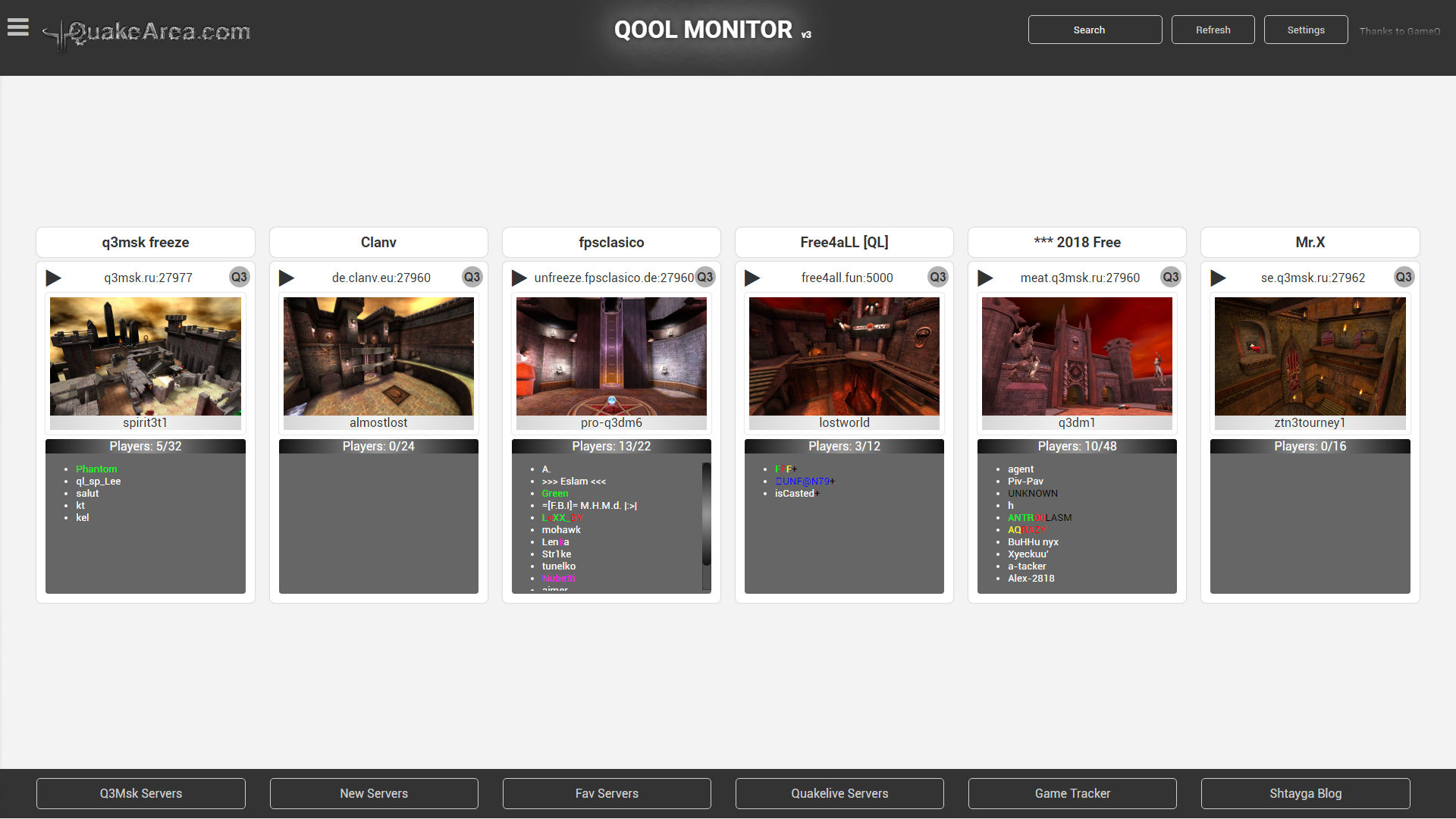Image resolution: width=1456 pixels, height=819 pixels.
Task: Click the ztn3tourney1 map thumbnail
Action: click(1310, 356)
